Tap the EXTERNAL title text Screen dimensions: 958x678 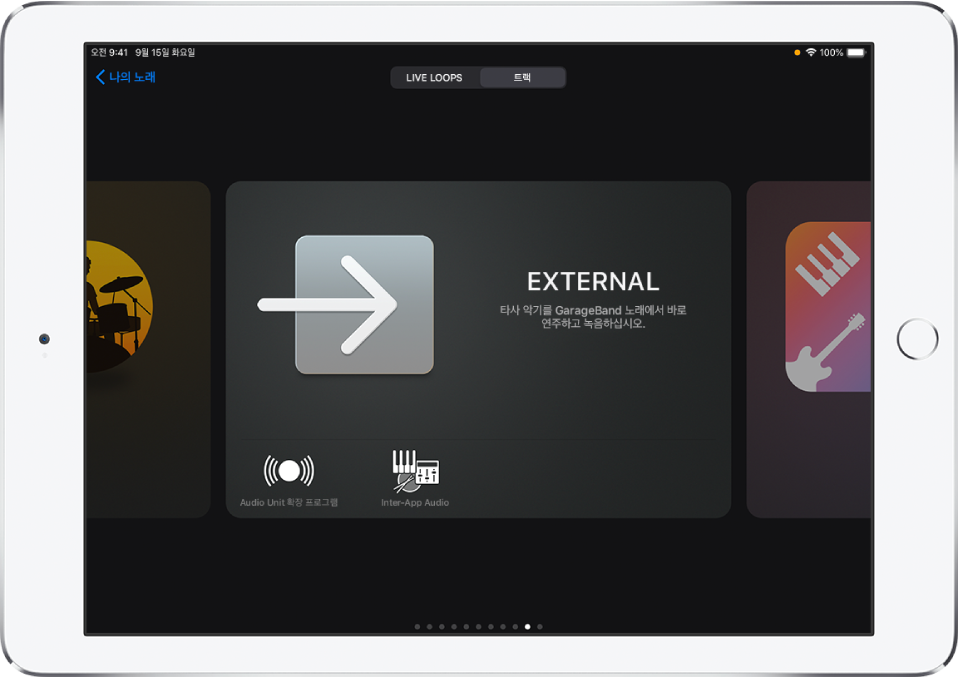(593, 282)
